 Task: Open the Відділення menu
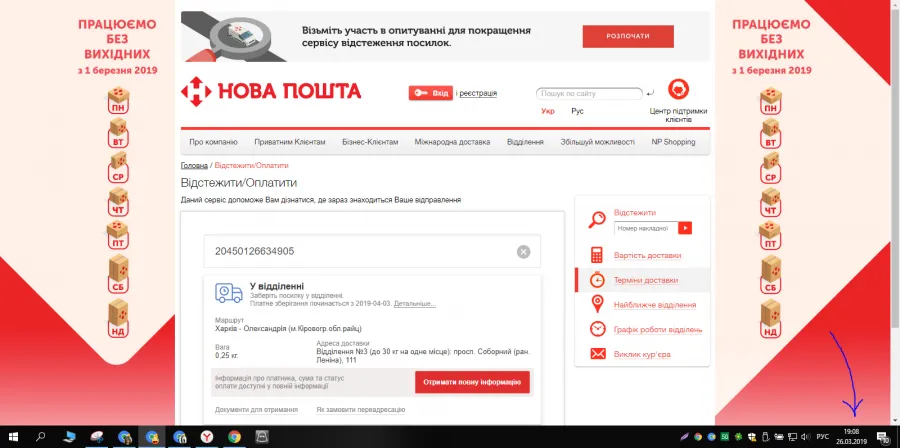click(525, 142)
